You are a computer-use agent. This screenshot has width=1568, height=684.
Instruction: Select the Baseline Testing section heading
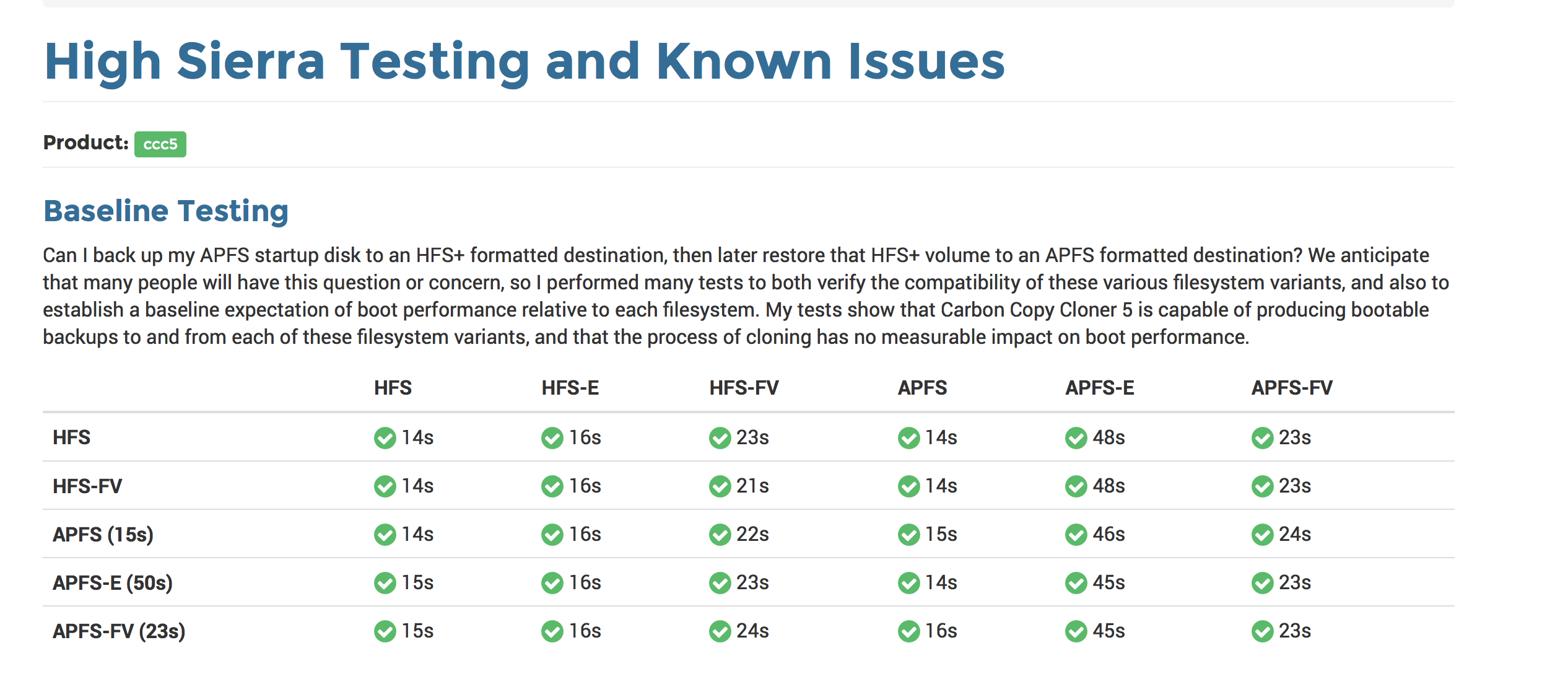(x=166, y=211)
